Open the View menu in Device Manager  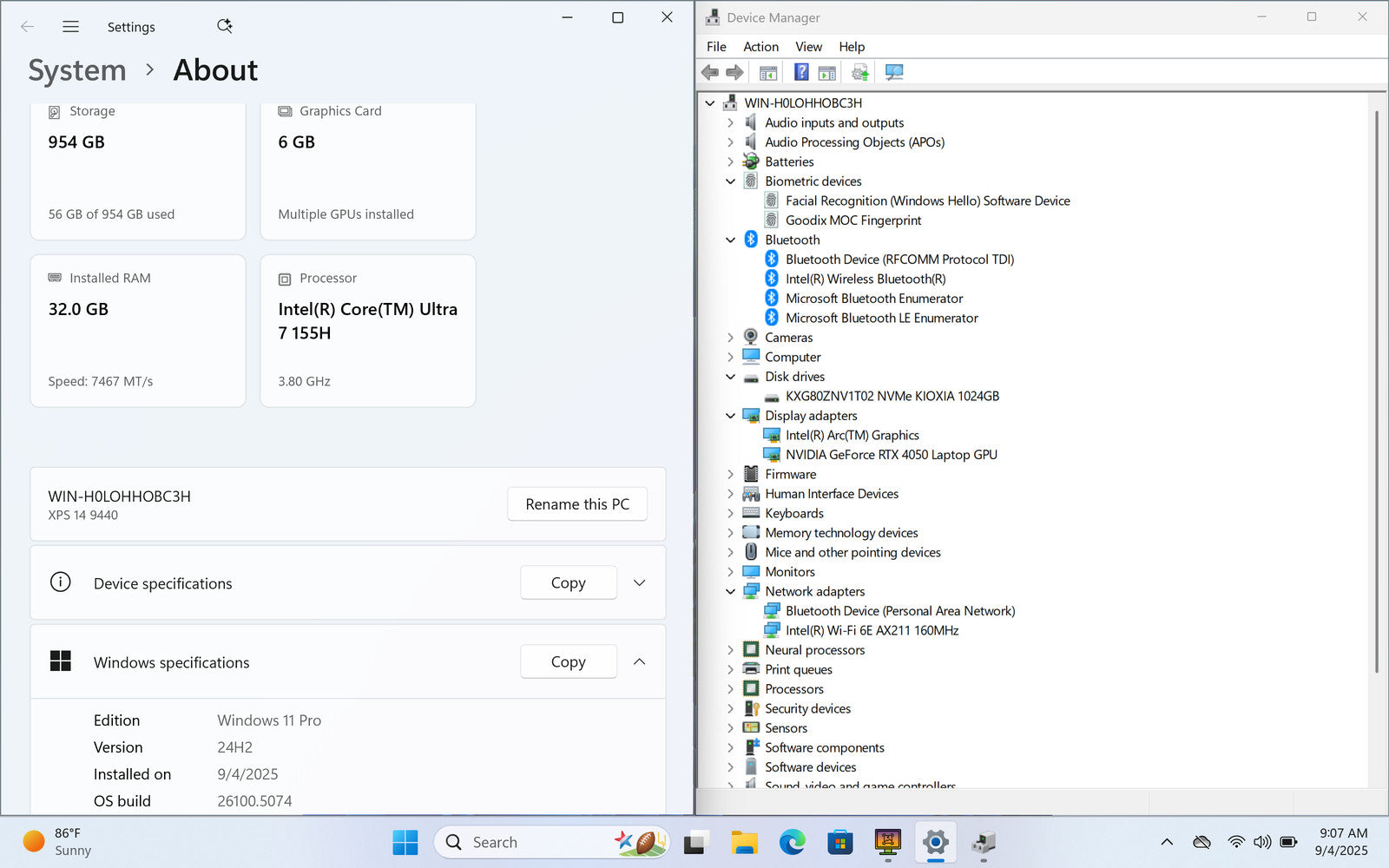point(808,47)
